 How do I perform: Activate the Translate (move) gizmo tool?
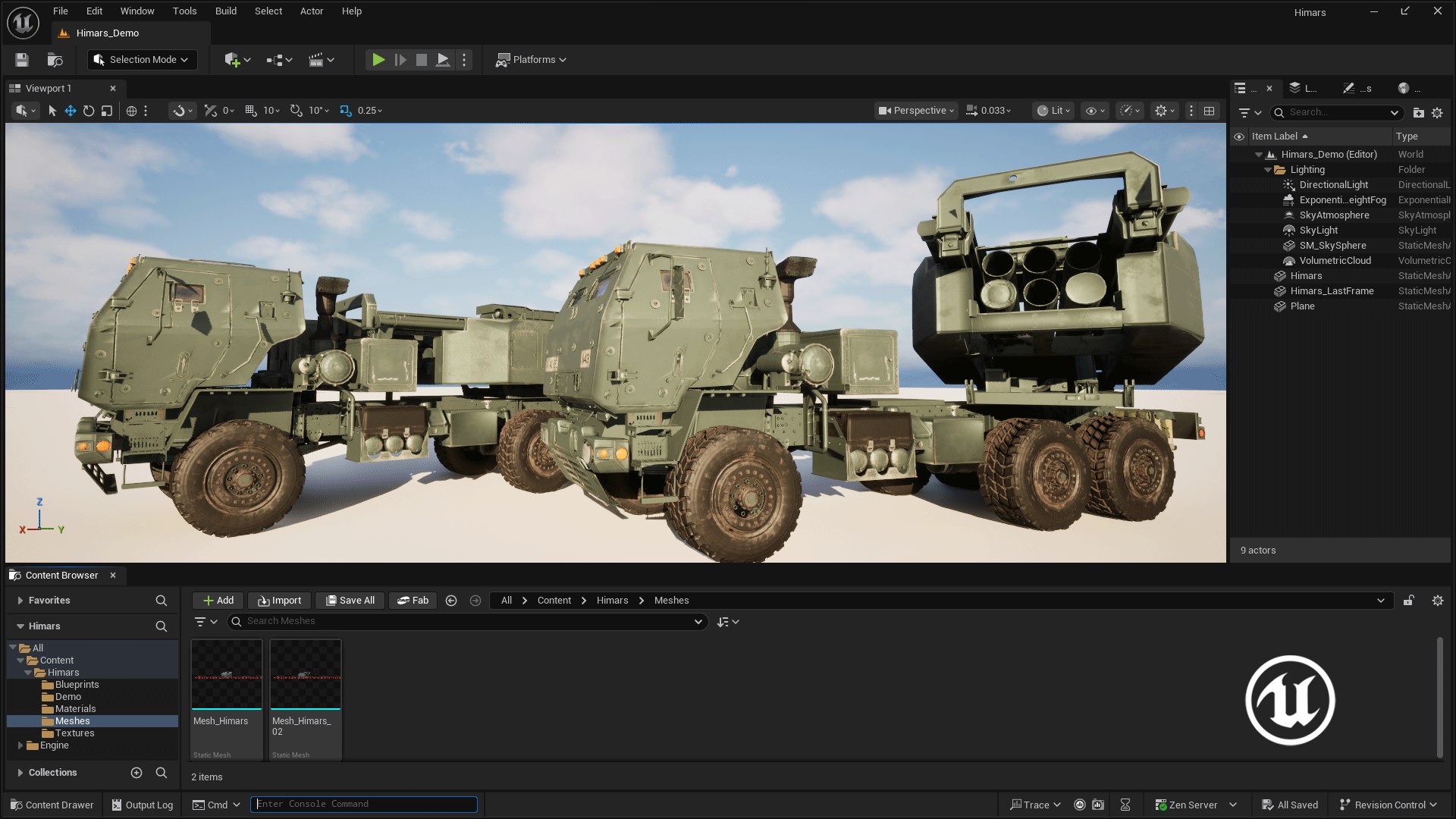[71, 111]
